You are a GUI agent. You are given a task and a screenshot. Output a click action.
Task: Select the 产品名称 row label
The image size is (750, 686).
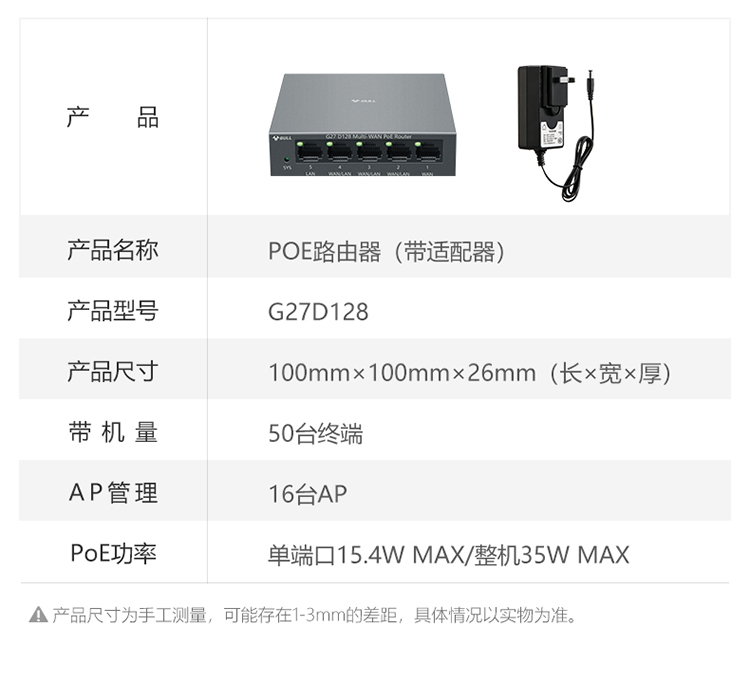113,250
